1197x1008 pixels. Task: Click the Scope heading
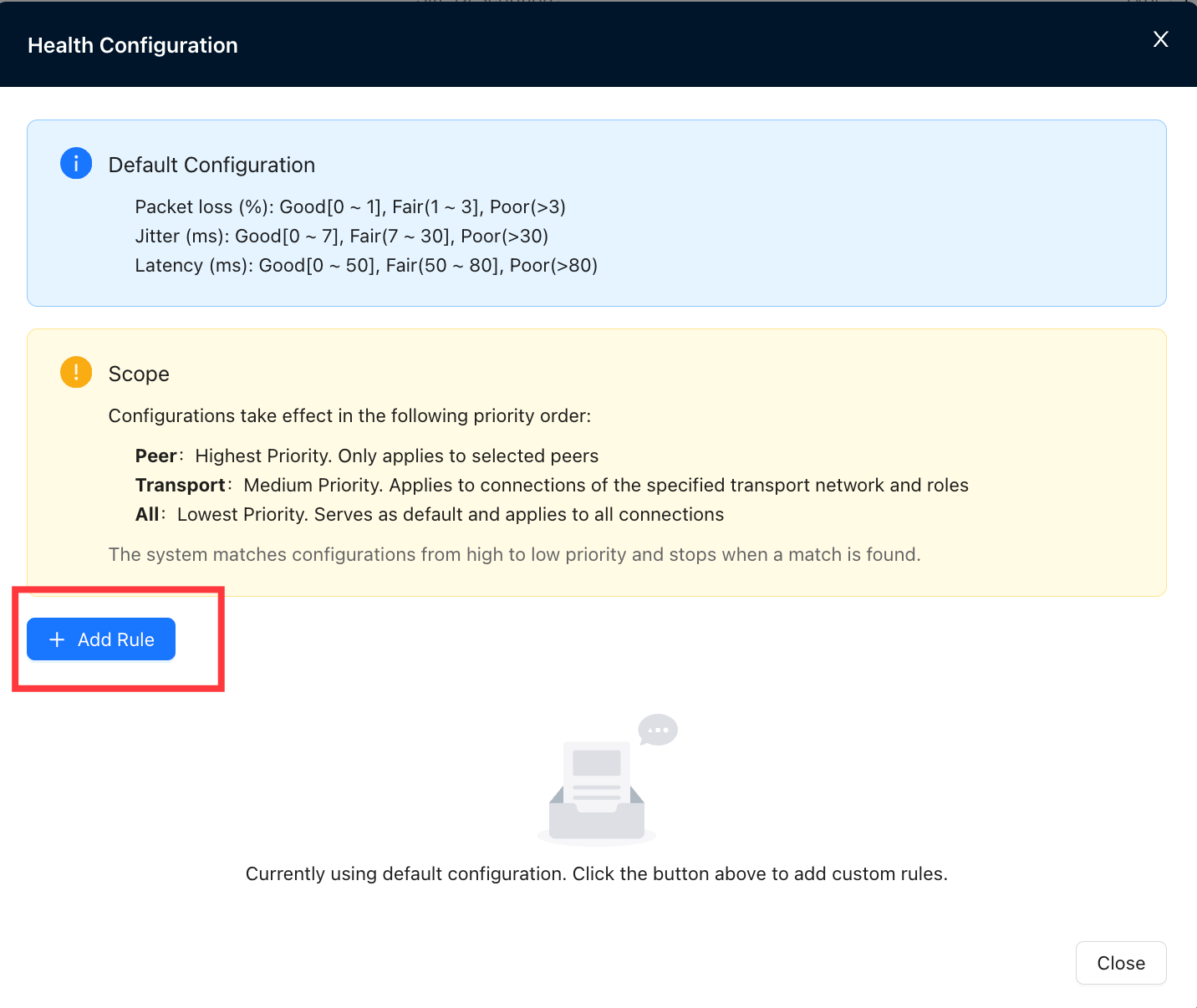(139, 374)
